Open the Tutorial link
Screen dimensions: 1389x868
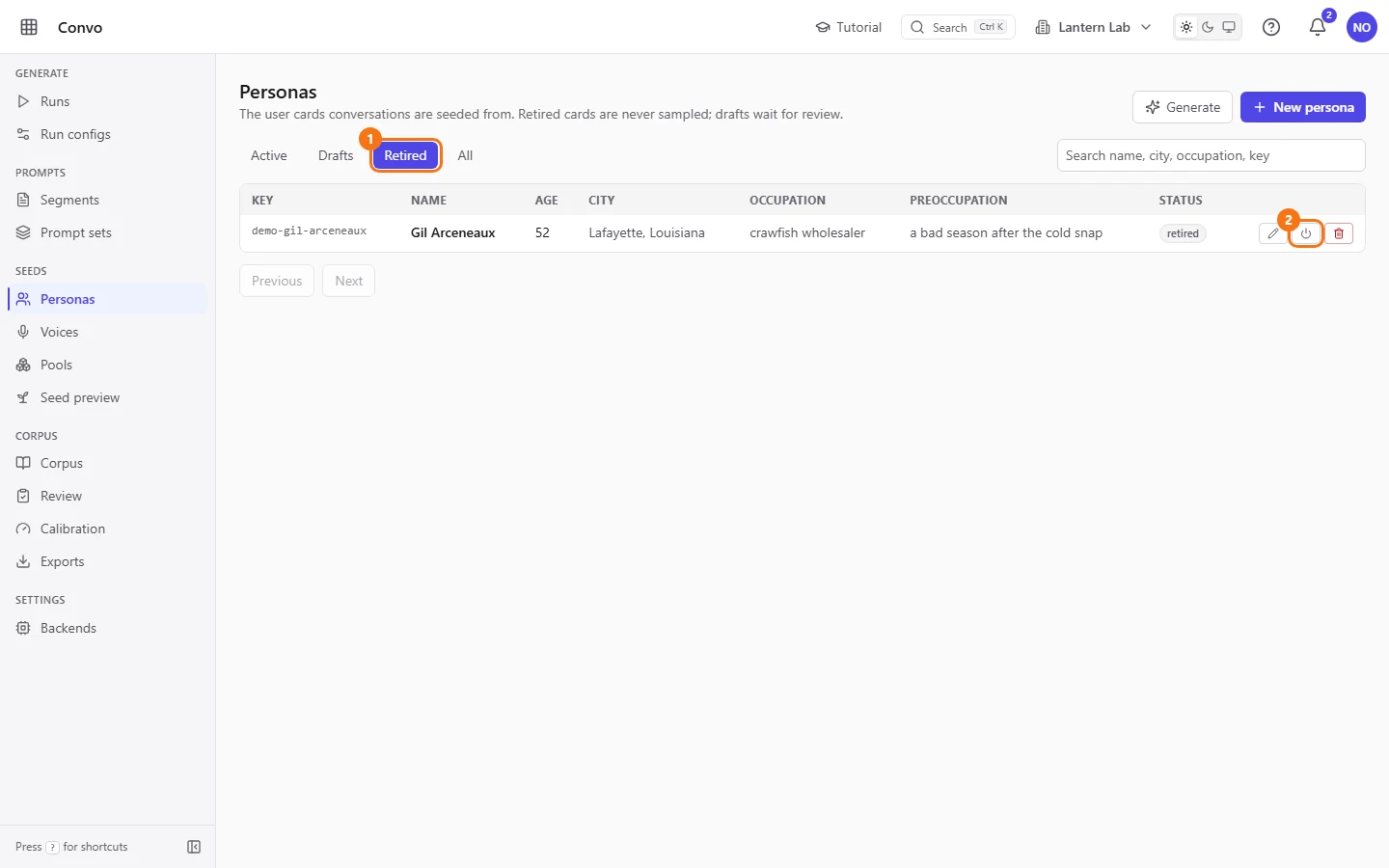tap(849, 27)
